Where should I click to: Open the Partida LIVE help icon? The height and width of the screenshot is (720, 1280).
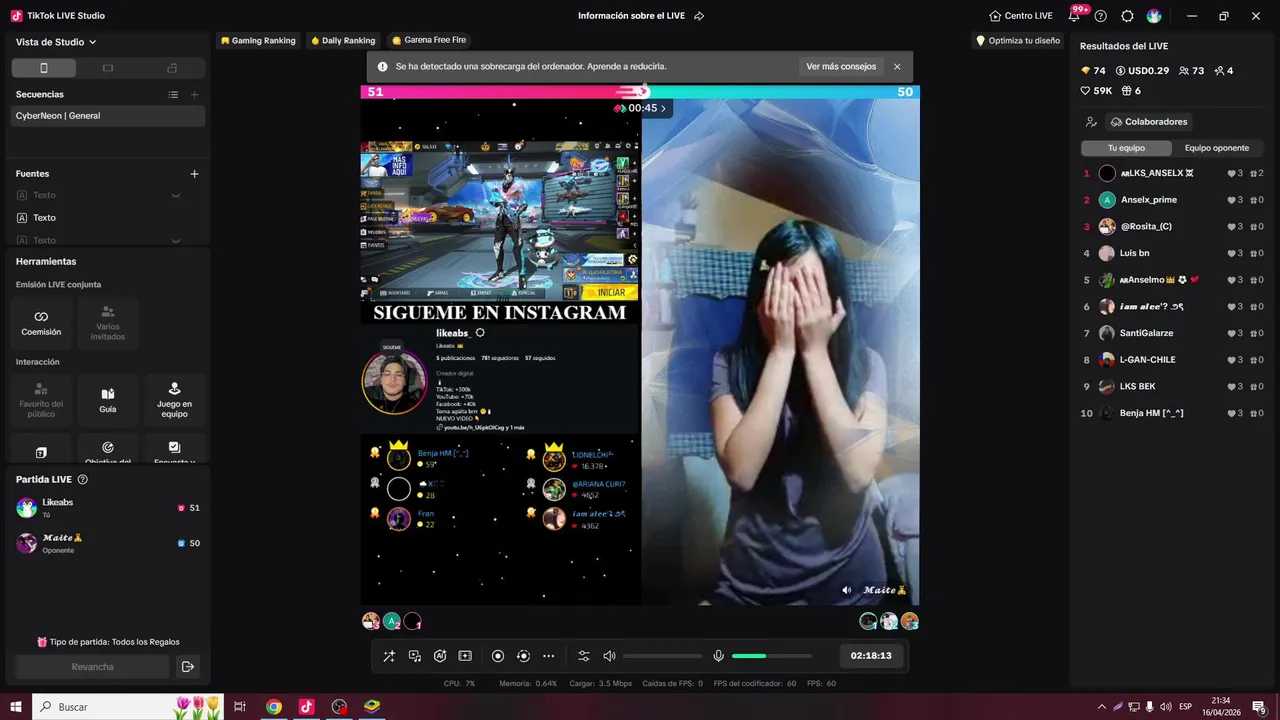coord(82,480)
